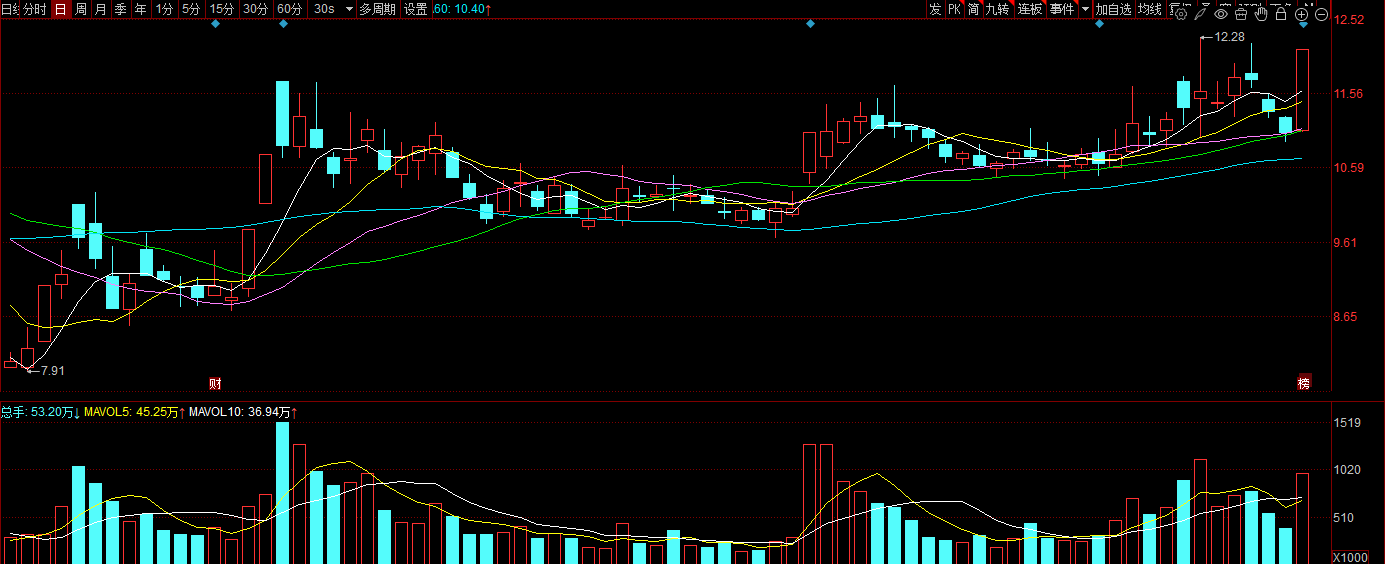This screenshot has height=564, width=1385.
Task: Click the 榜 ranking marker on chart
Action: (1304, 383)
